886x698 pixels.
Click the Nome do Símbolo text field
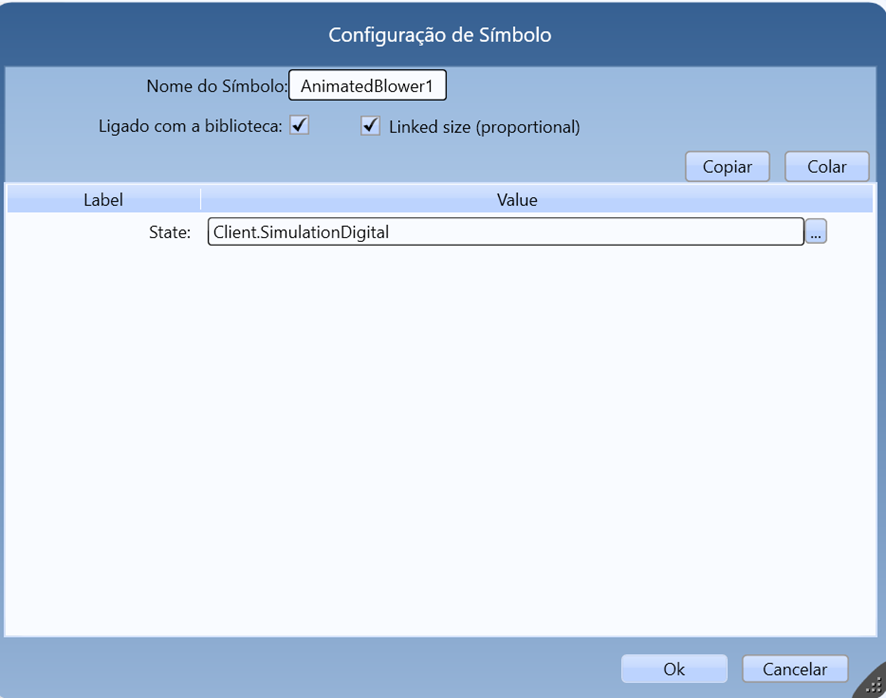(367, 86)
